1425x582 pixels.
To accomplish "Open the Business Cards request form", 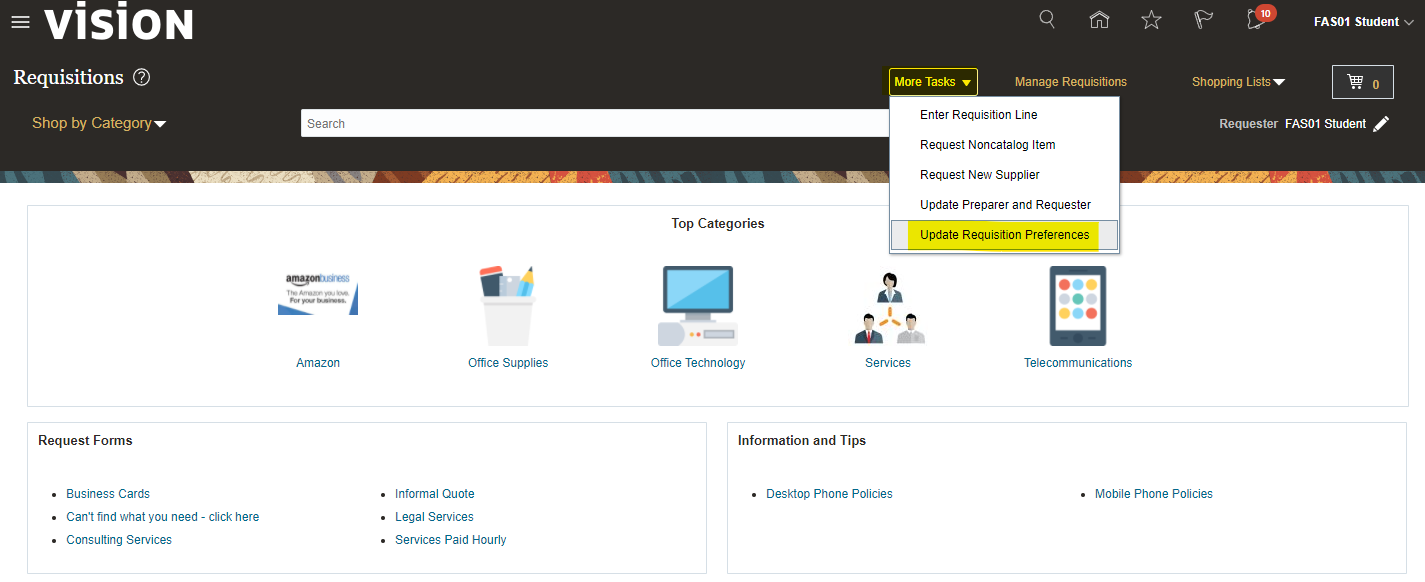I will point(108,494).
